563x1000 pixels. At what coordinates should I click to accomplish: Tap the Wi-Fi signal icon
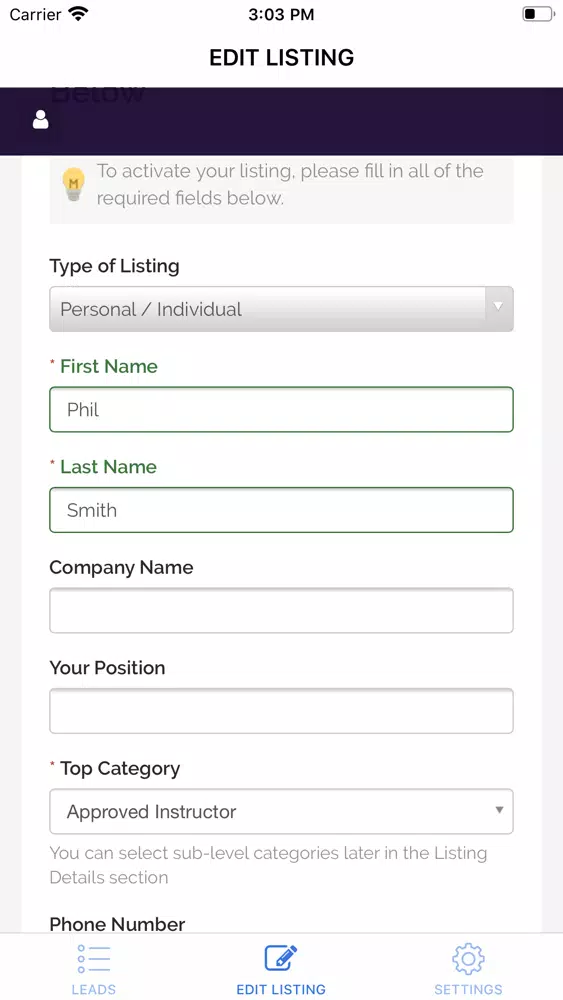pos(78,14)
